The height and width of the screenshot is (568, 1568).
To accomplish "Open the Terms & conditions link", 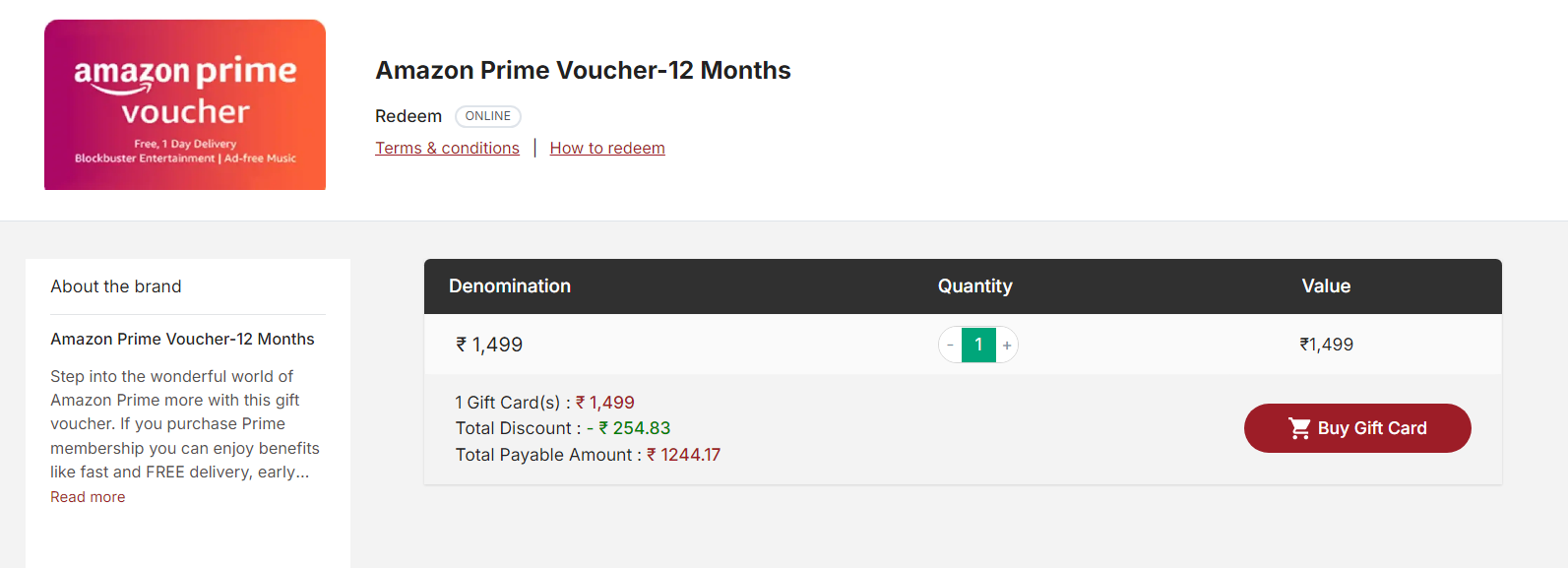I will pyautogui.click(x=447, y=148).
